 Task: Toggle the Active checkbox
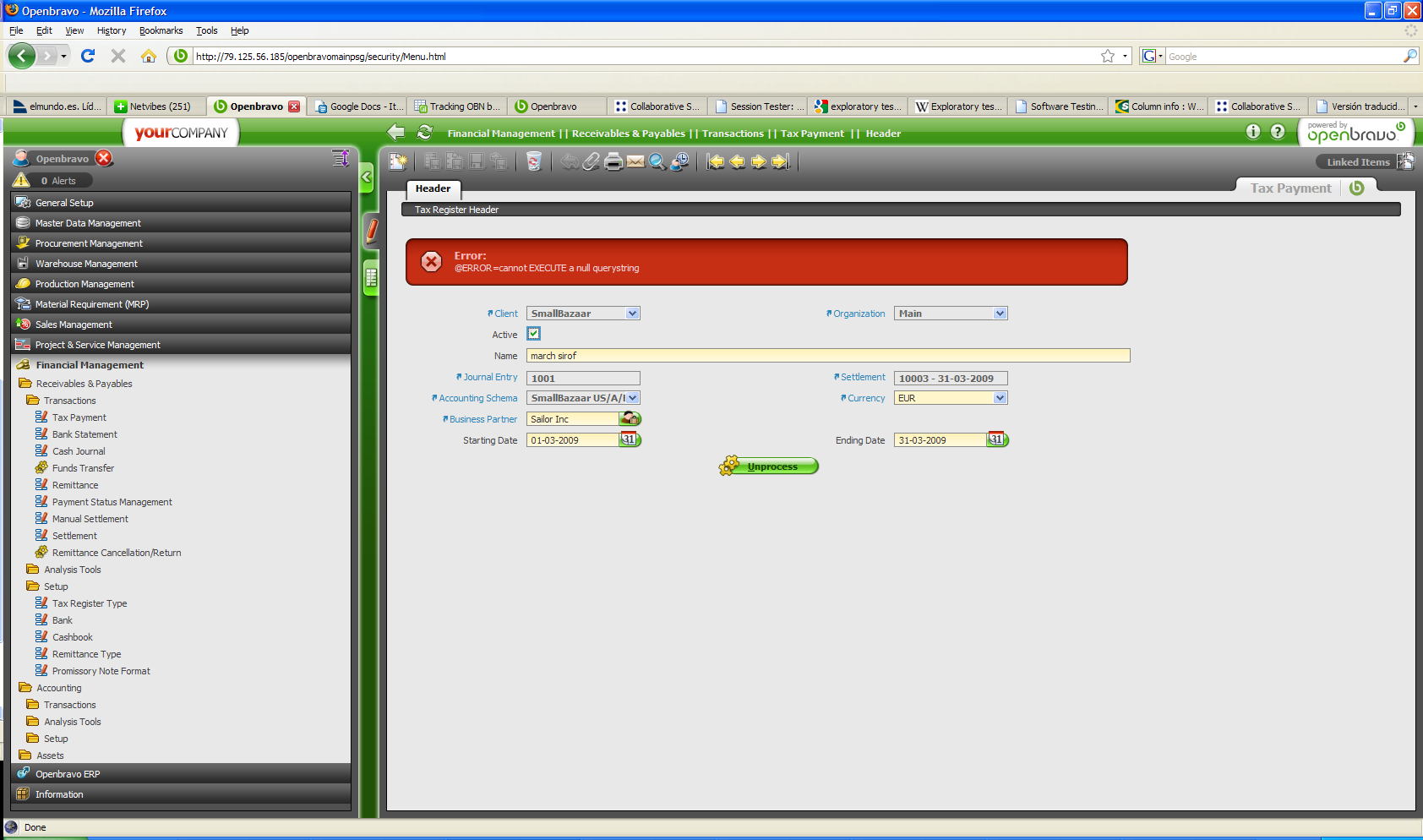(x=533, y=334)
